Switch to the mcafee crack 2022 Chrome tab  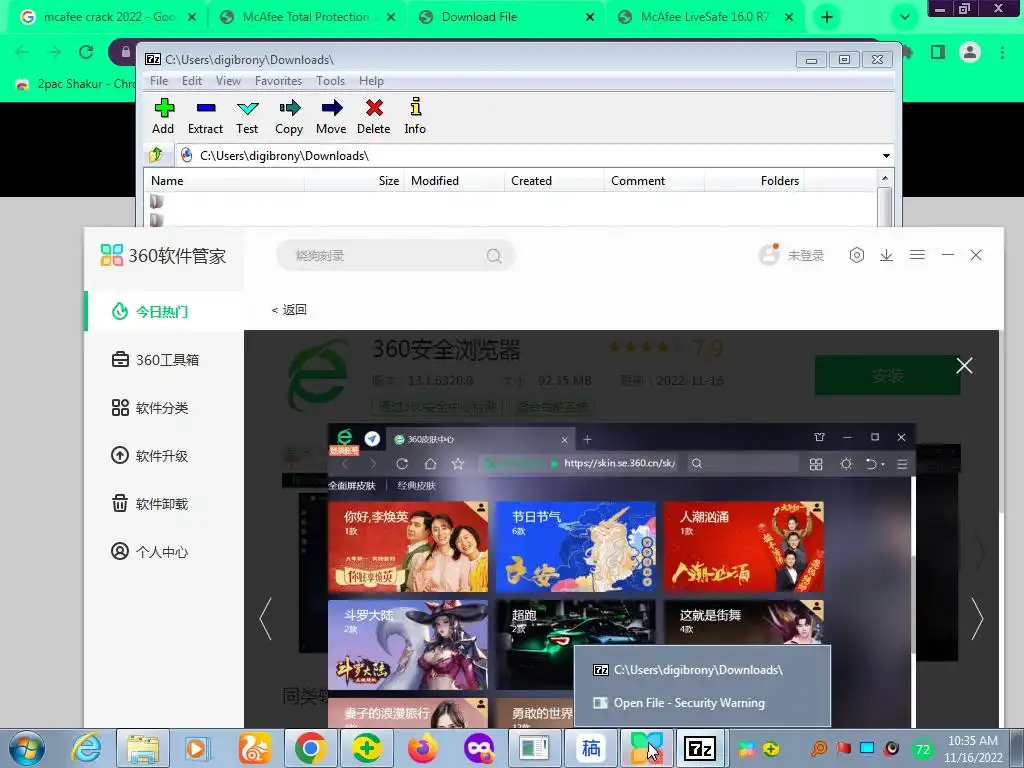coord(108,17)
